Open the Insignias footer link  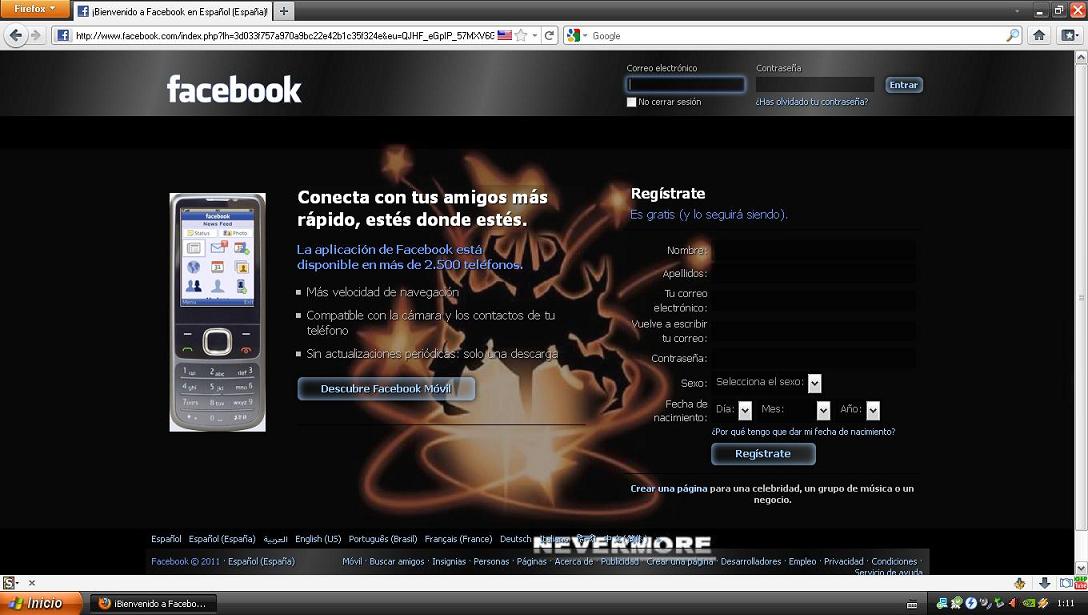[449, 562]
